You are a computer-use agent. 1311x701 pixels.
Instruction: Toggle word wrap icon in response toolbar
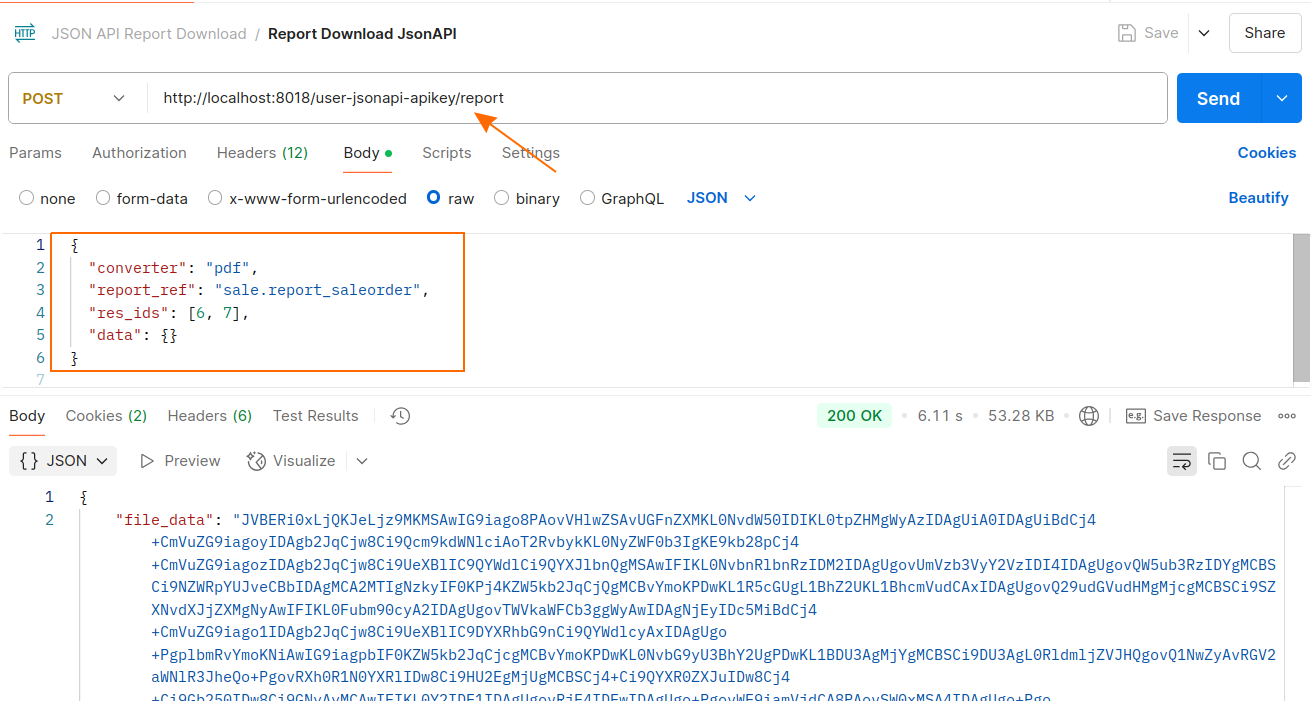(x=1182, y=461)
